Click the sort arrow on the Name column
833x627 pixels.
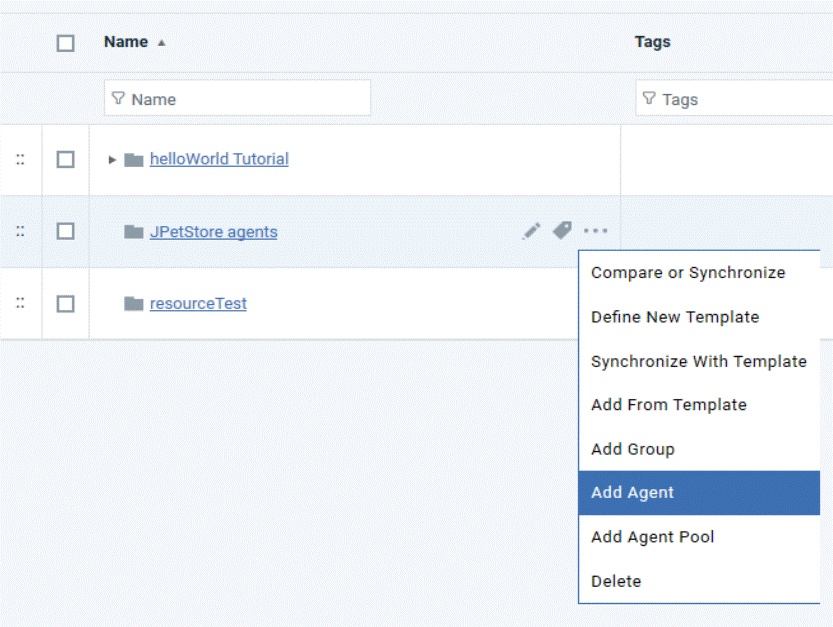[x=160, y=43]
